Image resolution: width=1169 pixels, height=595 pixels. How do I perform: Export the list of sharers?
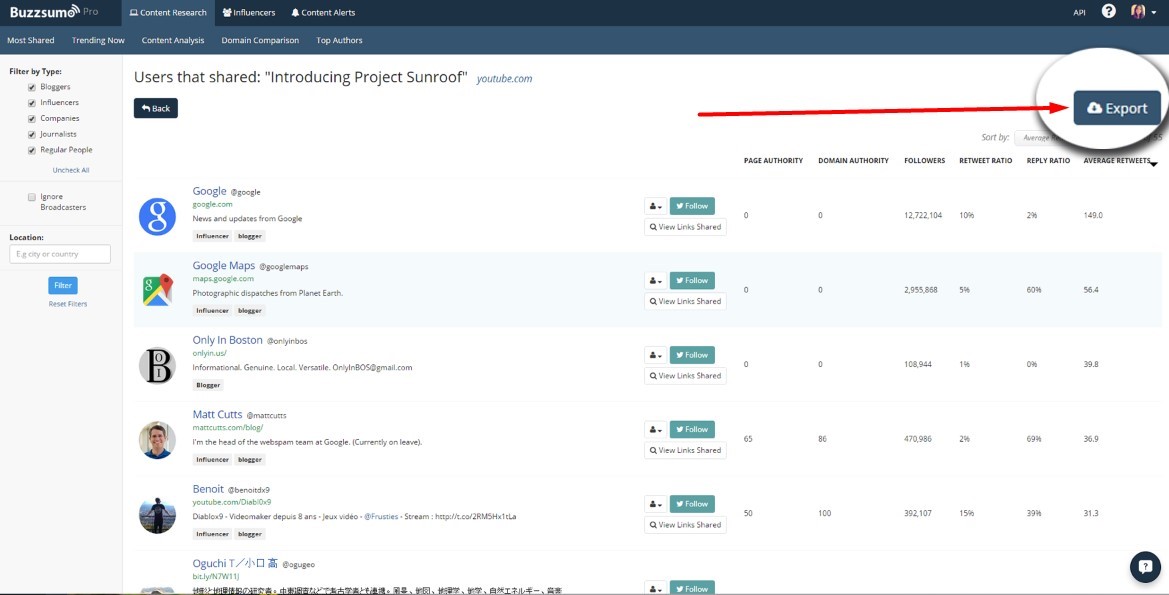[1117, 108]
